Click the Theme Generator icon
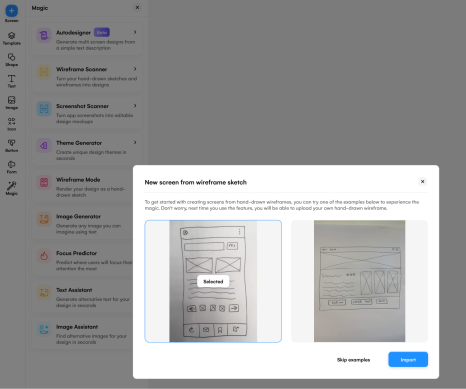 pos(44,145)
